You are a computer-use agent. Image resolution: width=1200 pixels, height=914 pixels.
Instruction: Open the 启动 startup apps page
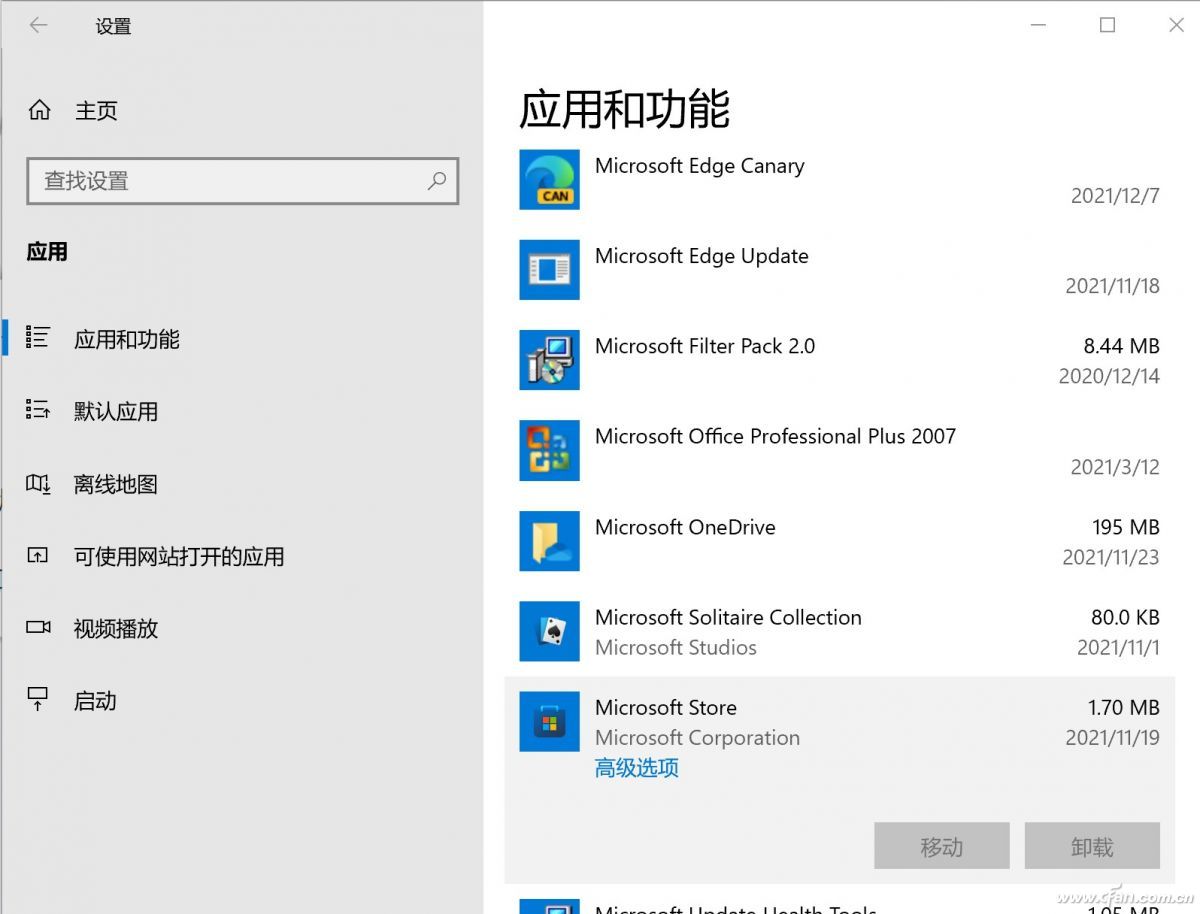coord(95,701)
